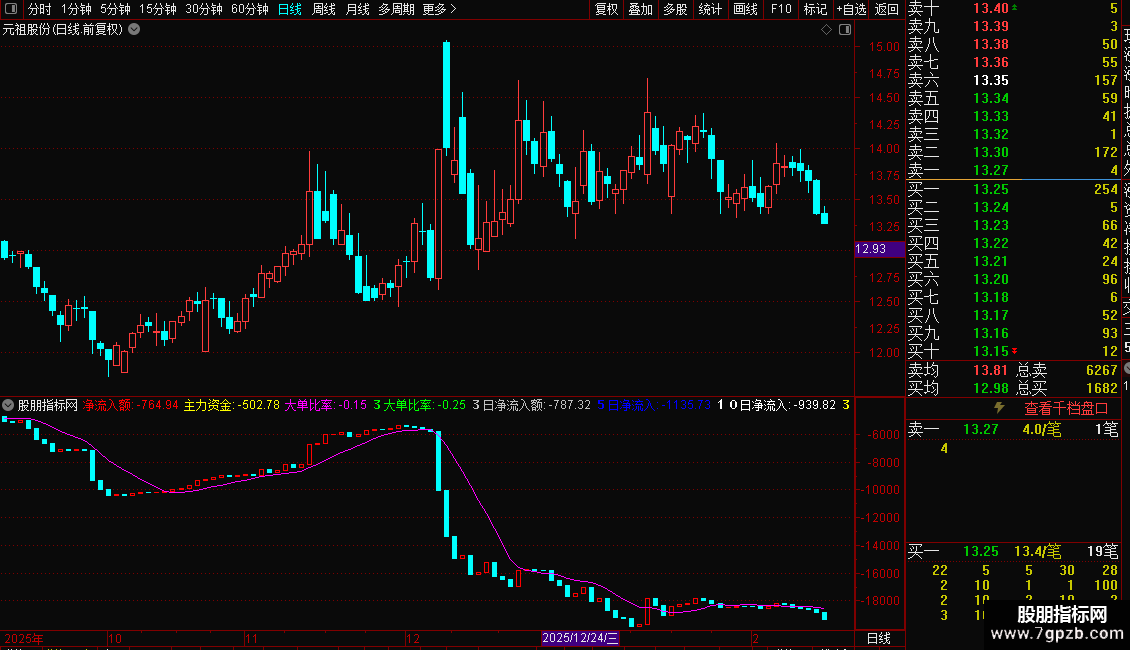Select the 60分钟 period
This screenshot has height=650, width=1130.
250,9
